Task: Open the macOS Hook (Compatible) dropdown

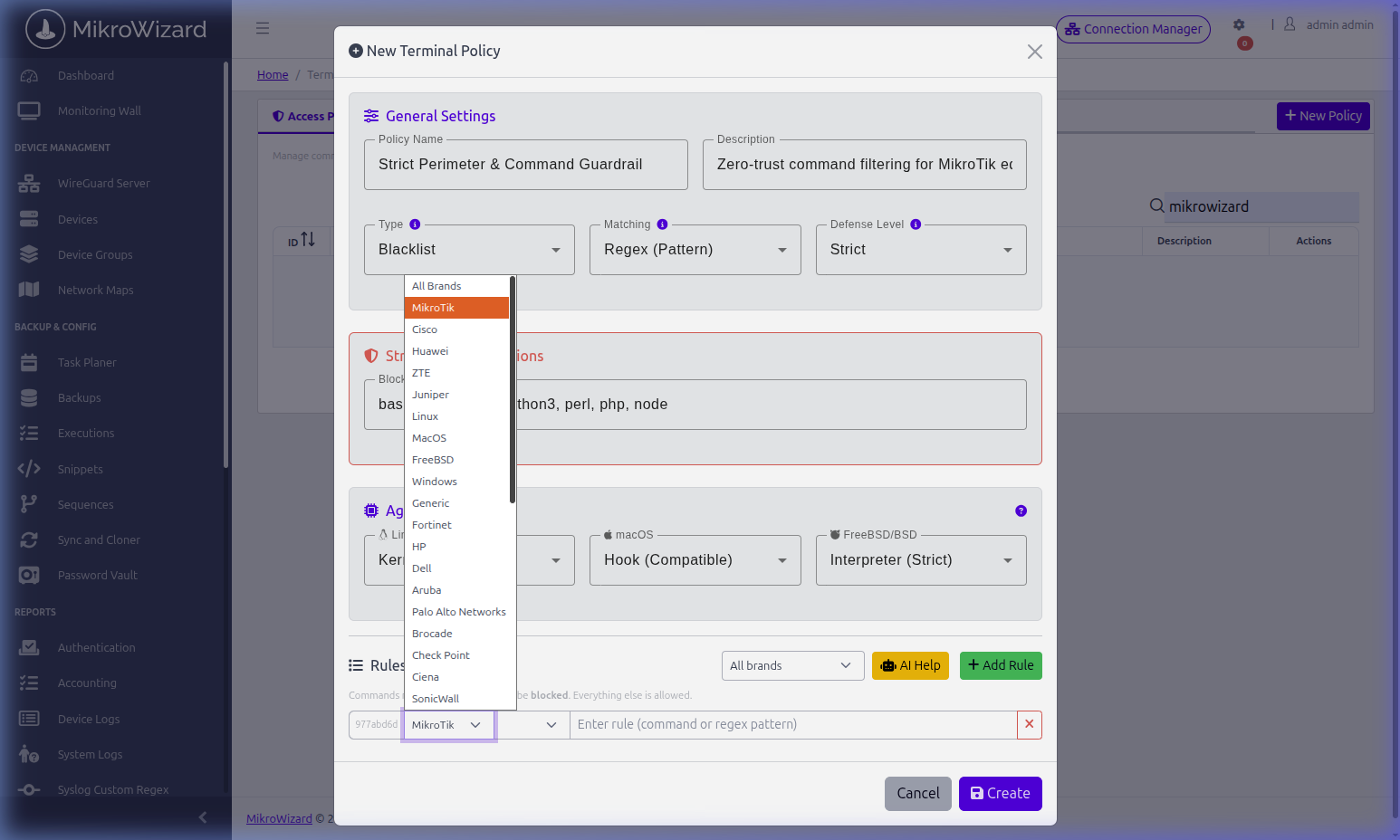Action: [x=695, y=560]
